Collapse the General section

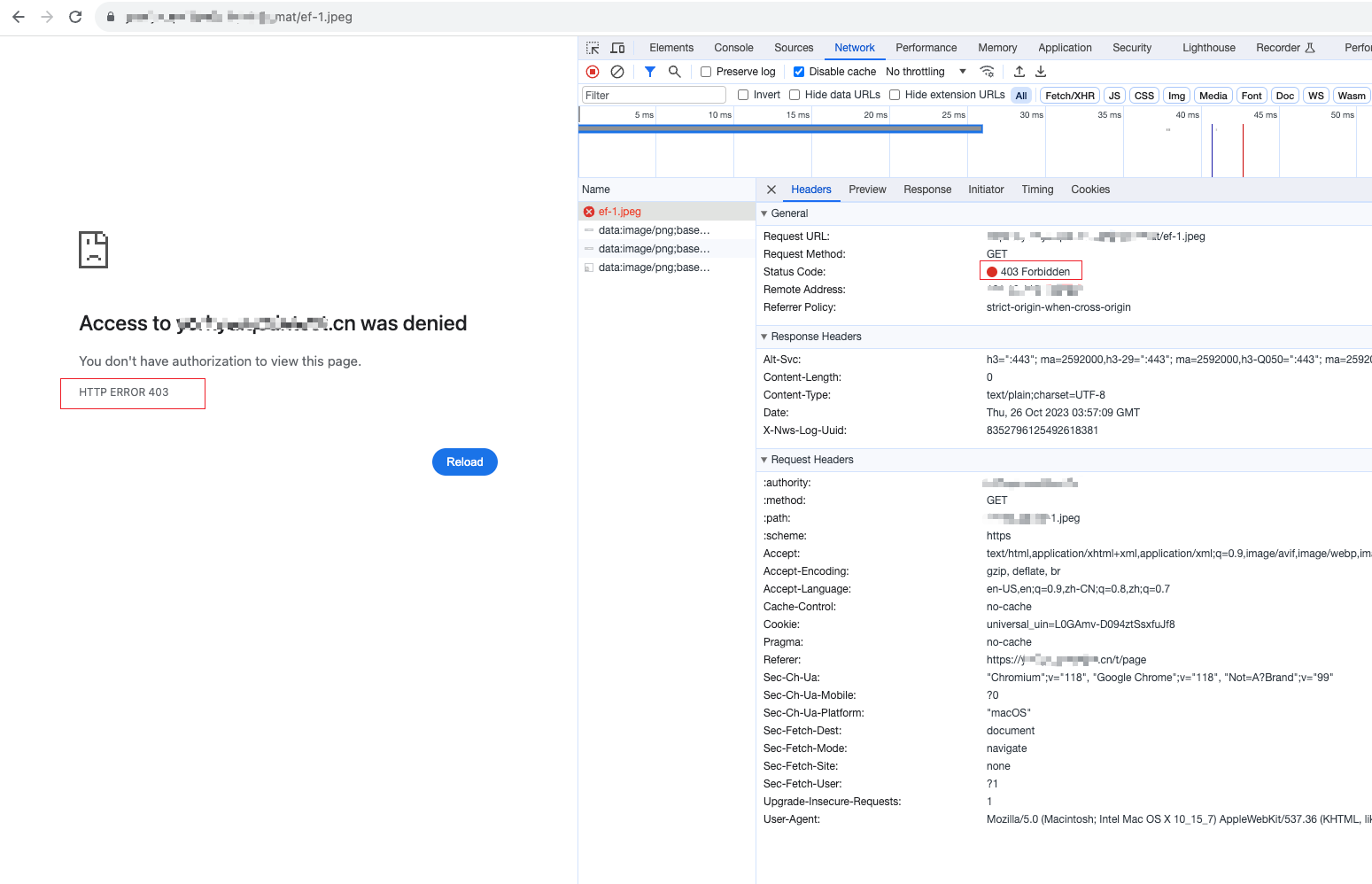pos(764,213)
